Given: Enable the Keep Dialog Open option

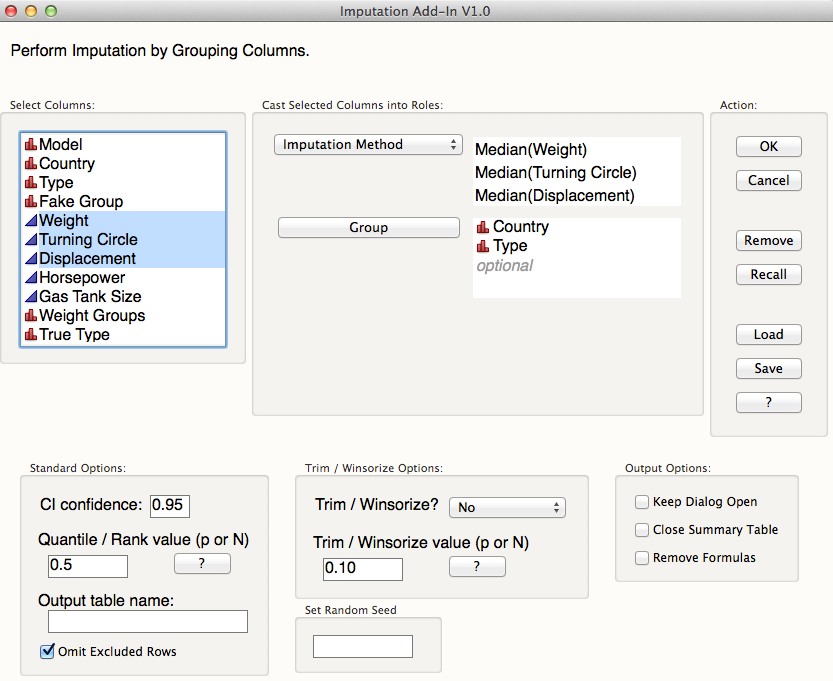Looking at the screenshot, I should [641, 502].
